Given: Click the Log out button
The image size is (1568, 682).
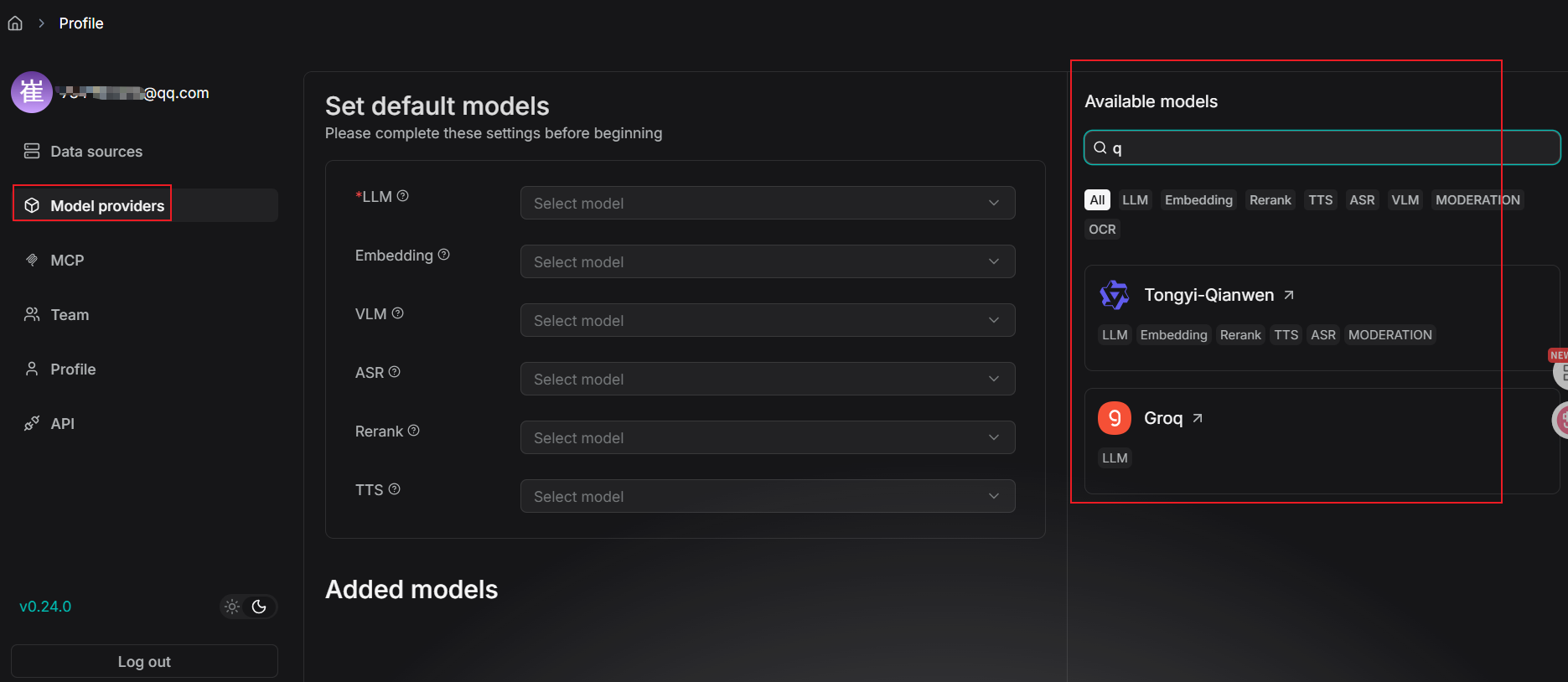Looking at the screenshot, I should coord(144,661).
